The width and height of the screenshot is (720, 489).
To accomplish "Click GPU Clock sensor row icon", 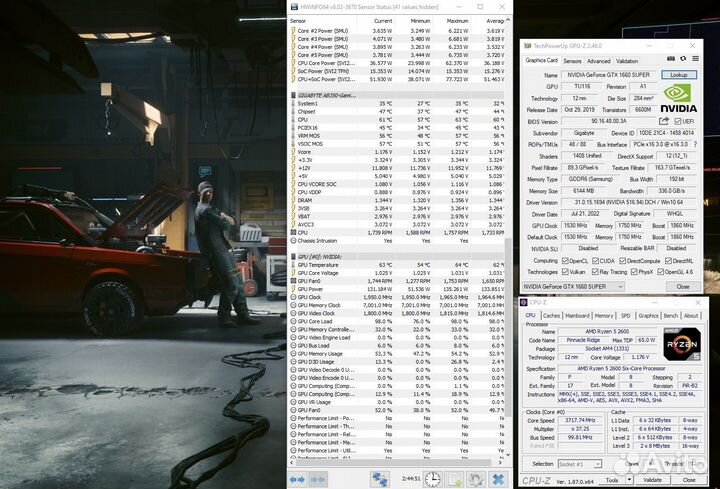I will coord(293,297).
